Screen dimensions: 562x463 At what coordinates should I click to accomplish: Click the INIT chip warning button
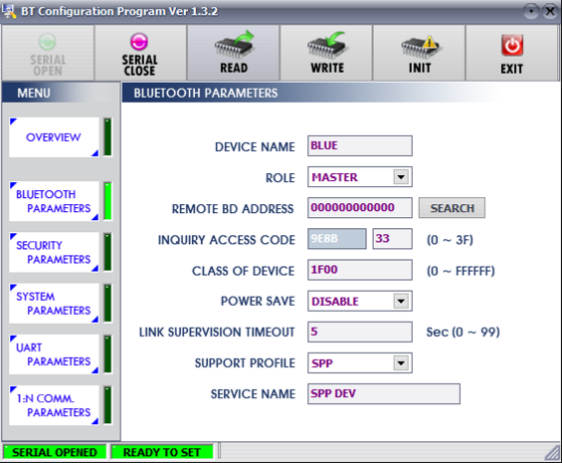coord(419,53)
